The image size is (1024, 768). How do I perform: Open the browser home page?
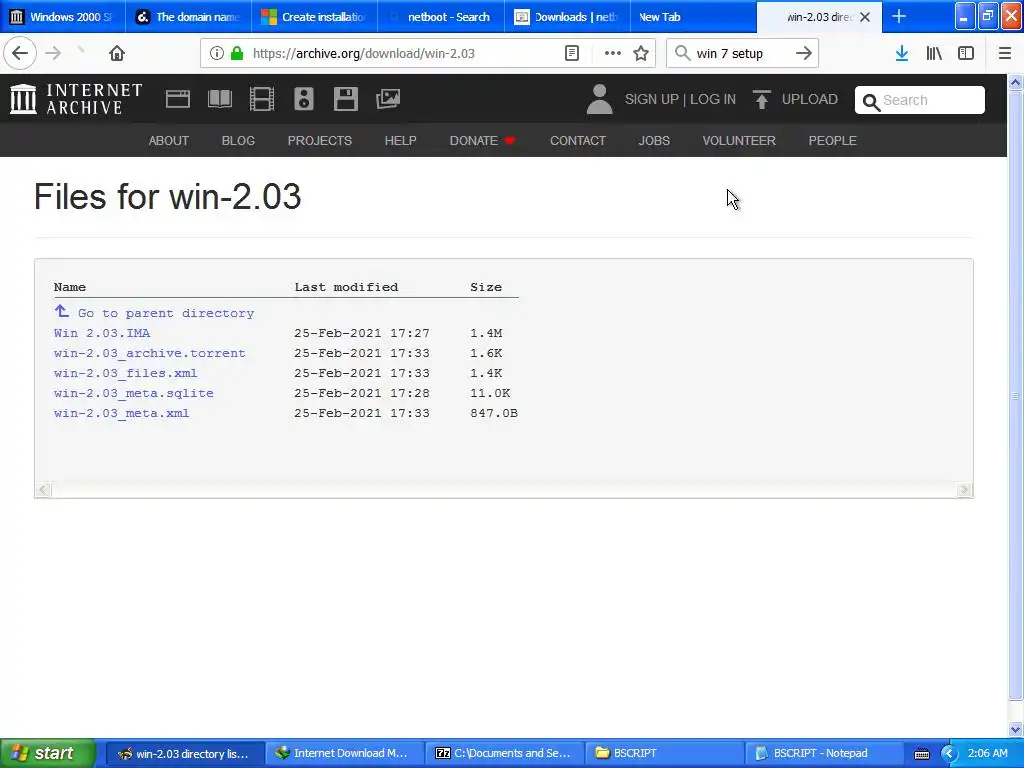tap(117, 54)
